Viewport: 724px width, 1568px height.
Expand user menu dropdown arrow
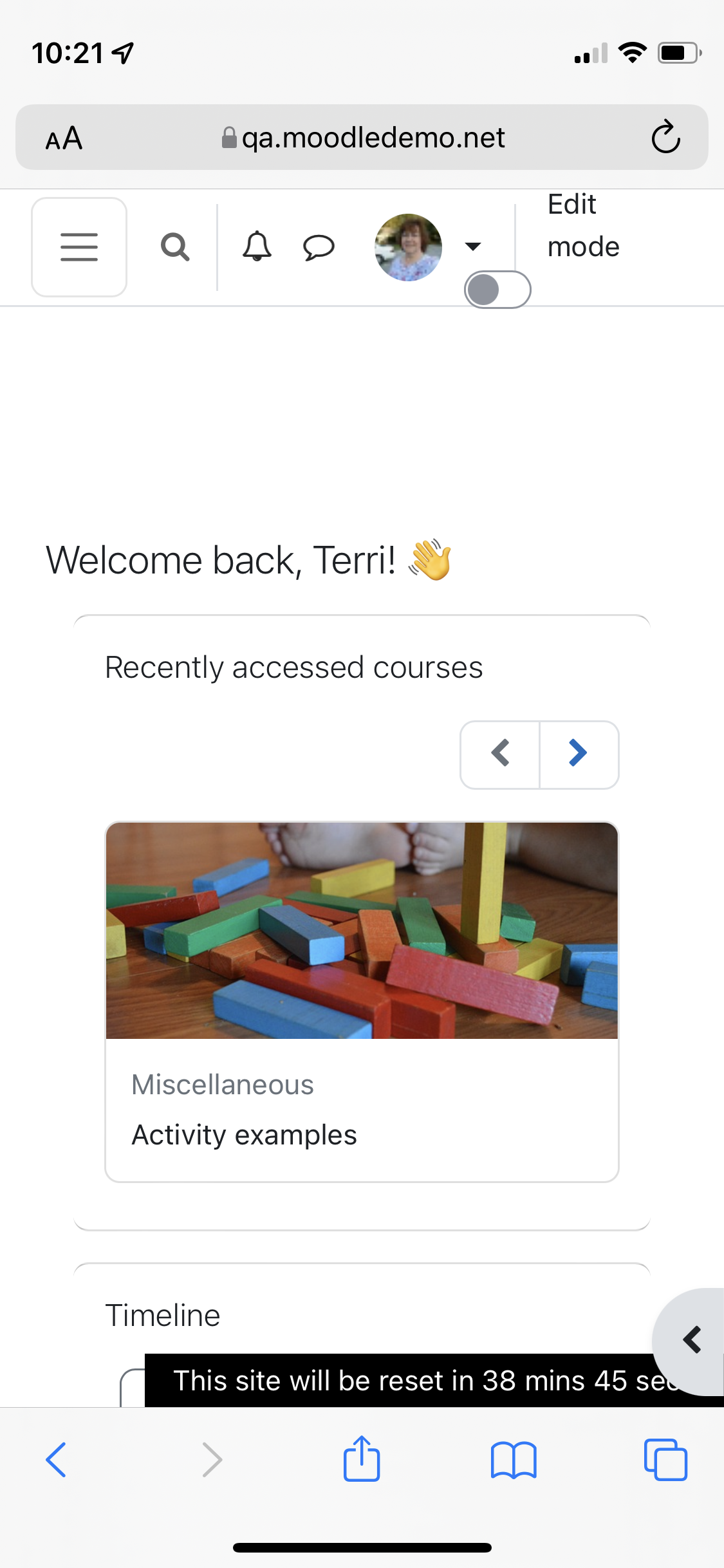(x=473, y=247)
